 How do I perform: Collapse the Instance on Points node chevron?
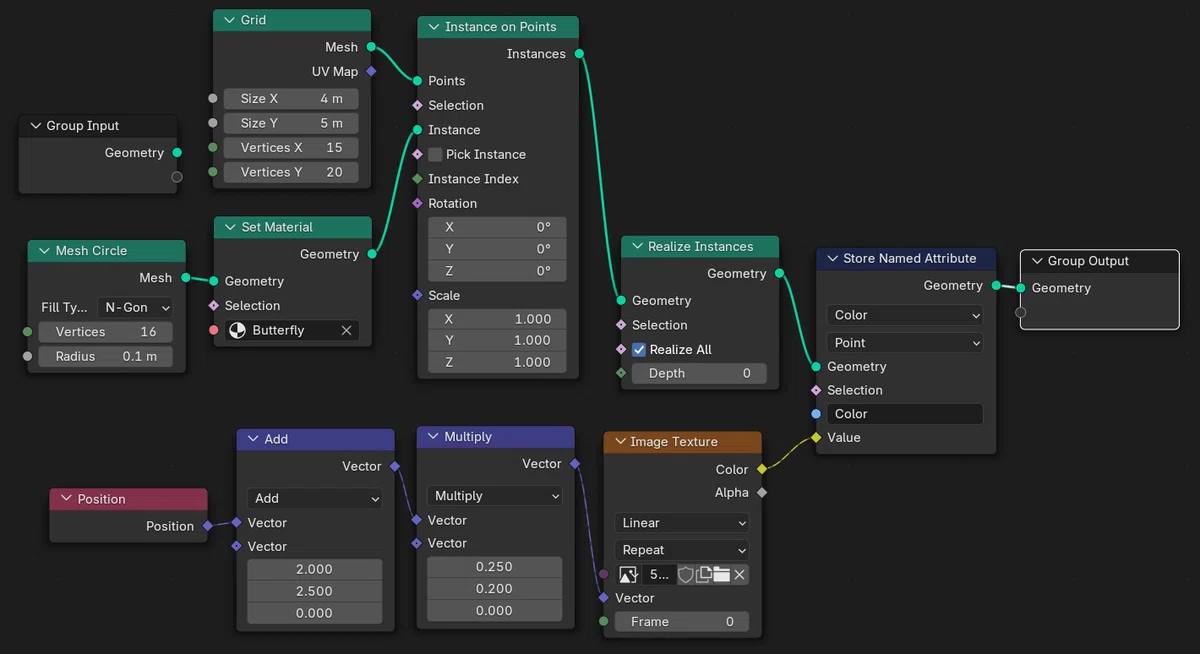433,27
